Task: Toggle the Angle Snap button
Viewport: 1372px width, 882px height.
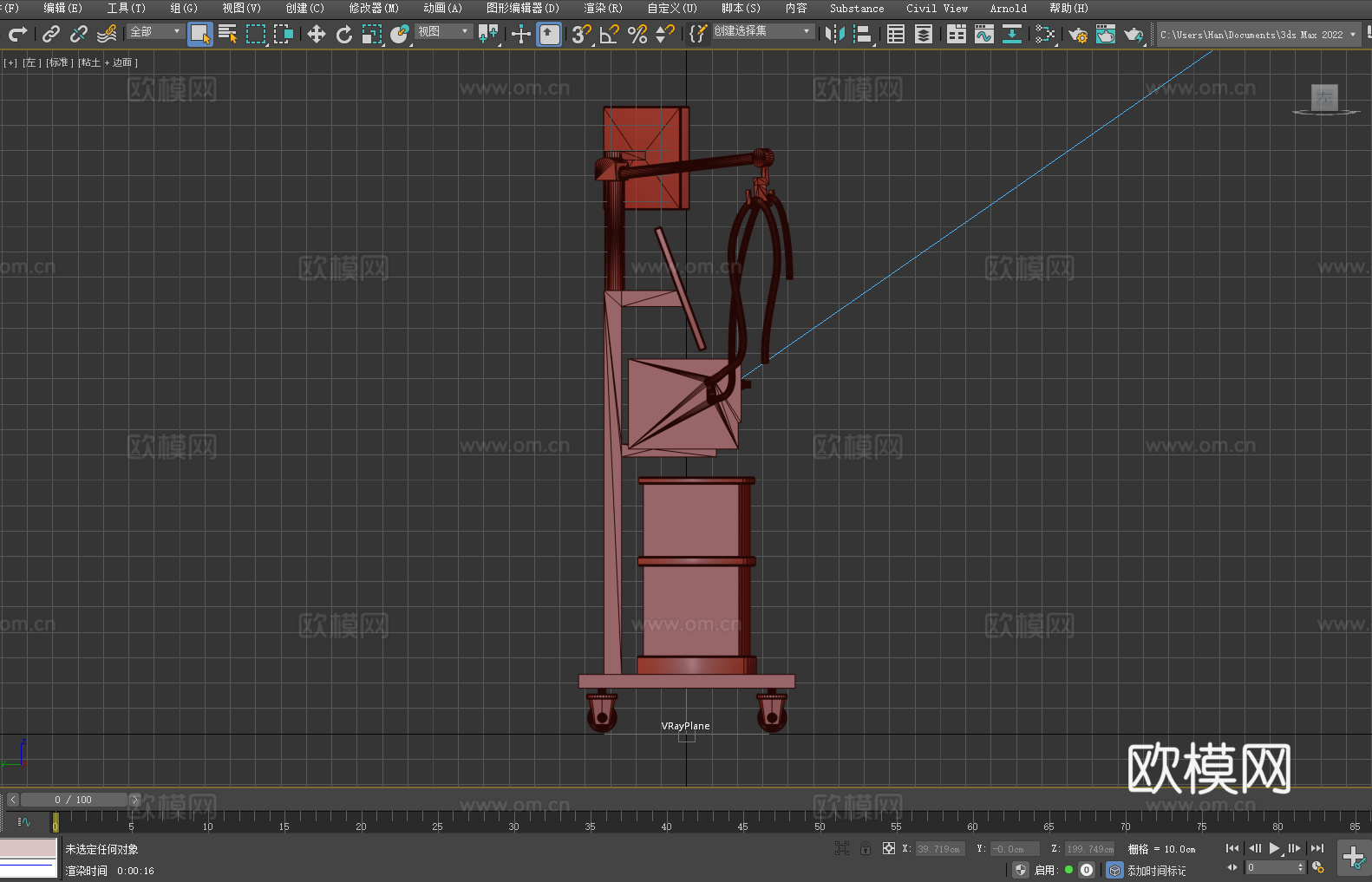Action: (609, 34)
